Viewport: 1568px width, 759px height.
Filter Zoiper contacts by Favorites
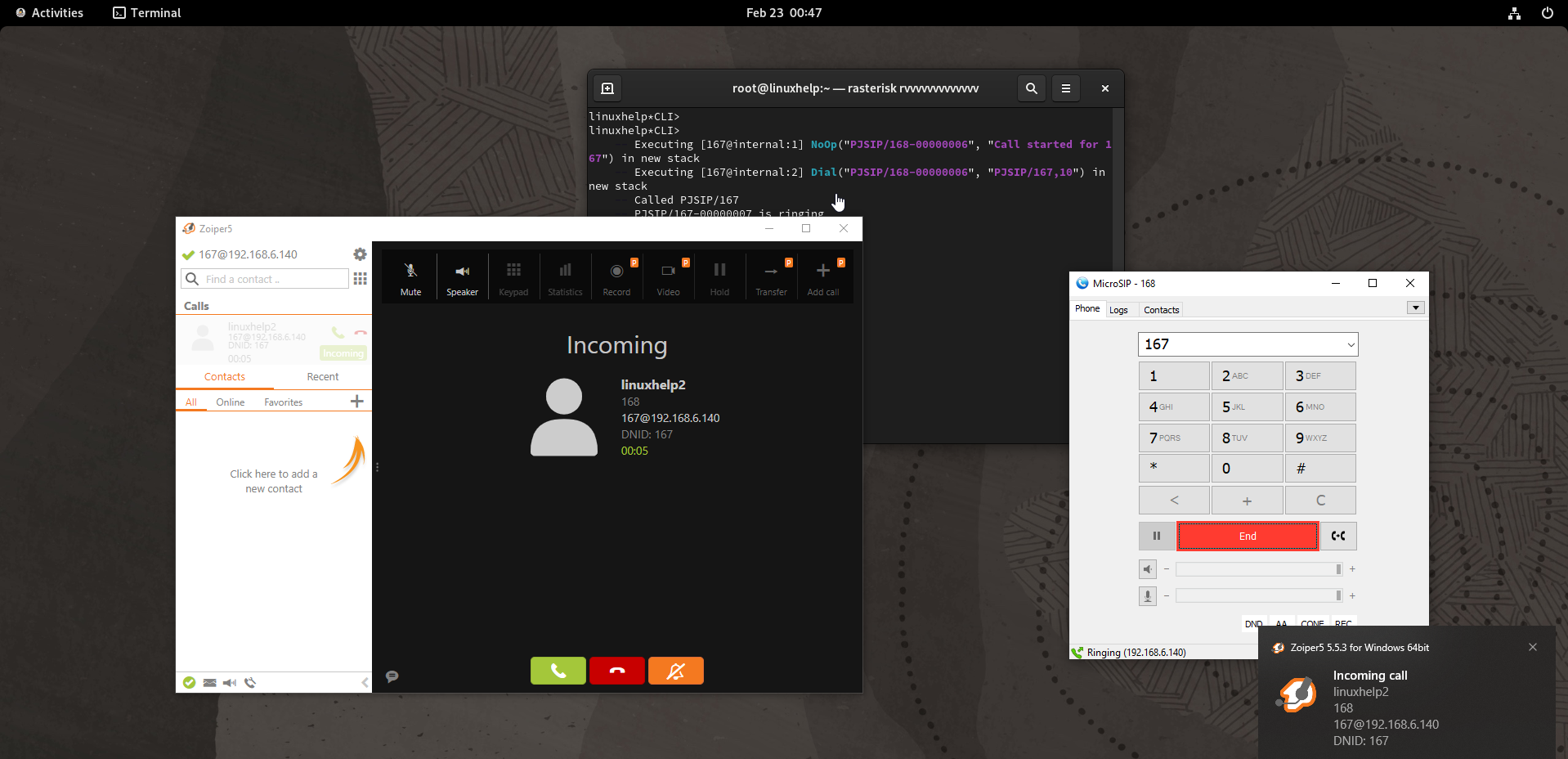(x=283, y=402)
